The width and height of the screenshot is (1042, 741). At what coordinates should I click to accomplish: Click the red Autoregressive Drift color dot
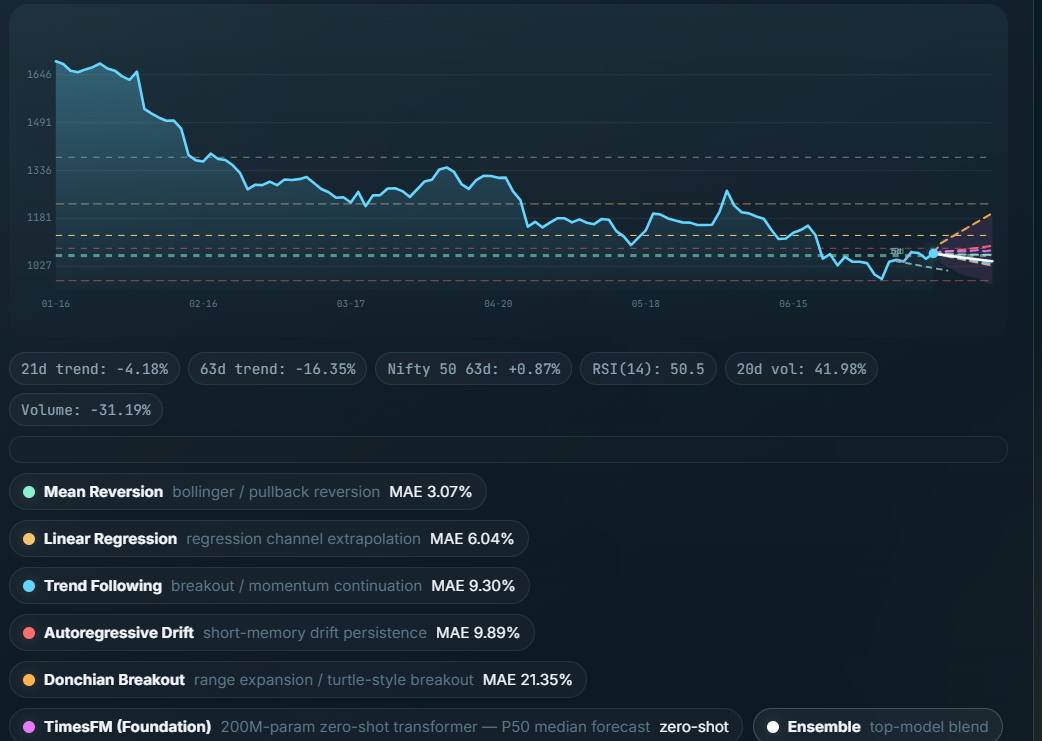click(x=29, y=633)
